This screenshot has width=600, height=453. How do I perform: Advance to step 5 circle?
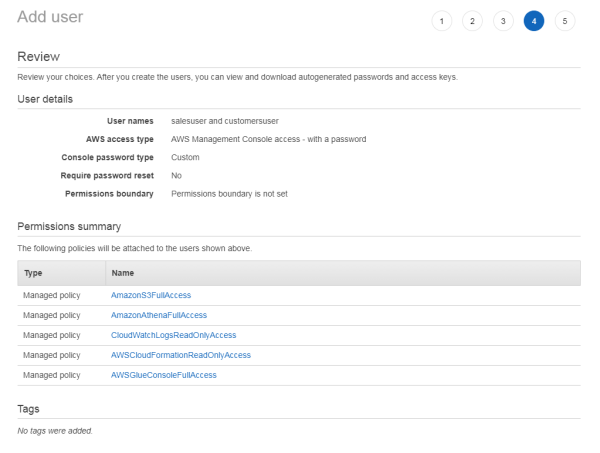[x=565, y=21]
